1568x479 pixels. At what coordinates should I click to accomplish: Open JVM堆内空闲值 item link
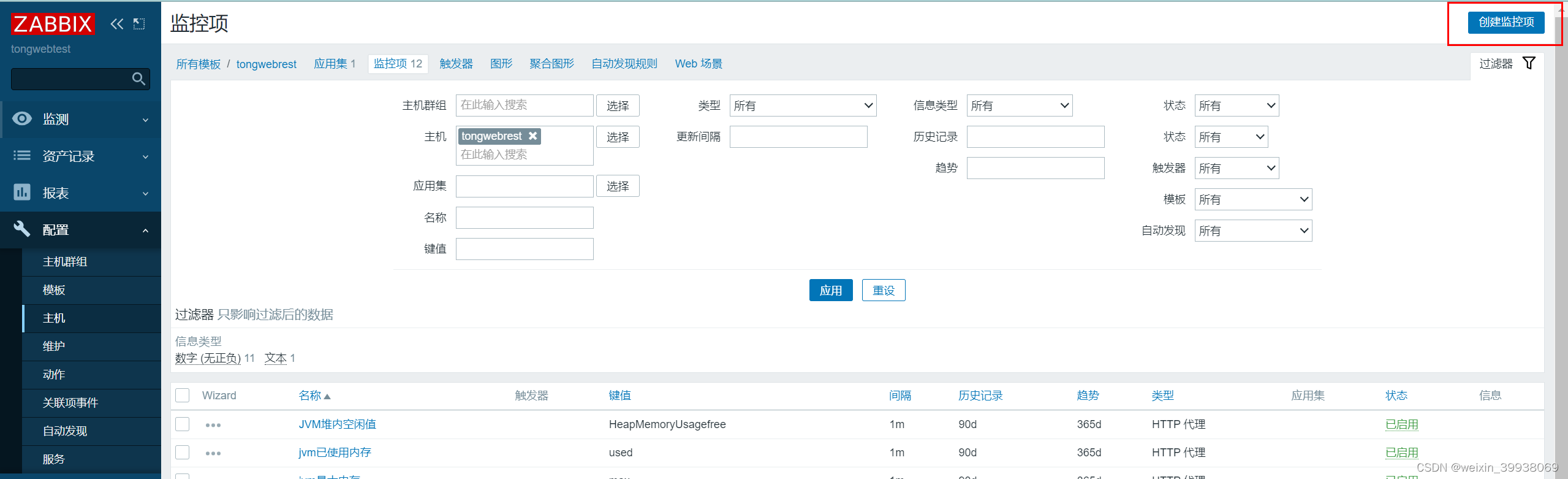[x=338, y=424]
